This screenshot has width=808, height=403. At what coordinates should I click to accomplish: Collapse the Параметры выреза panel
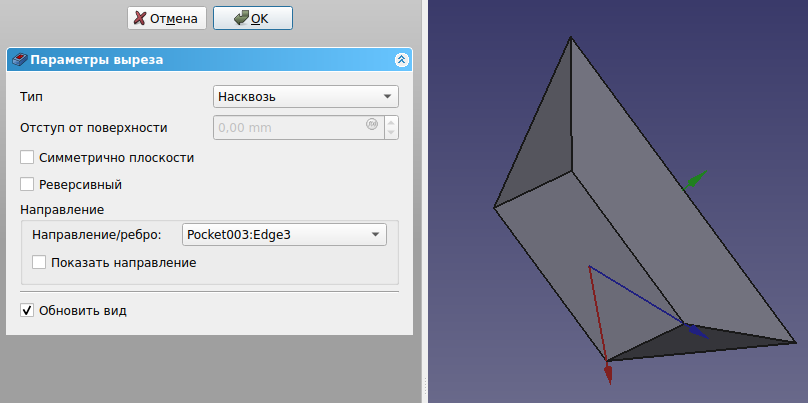click(x=402, y=60)
